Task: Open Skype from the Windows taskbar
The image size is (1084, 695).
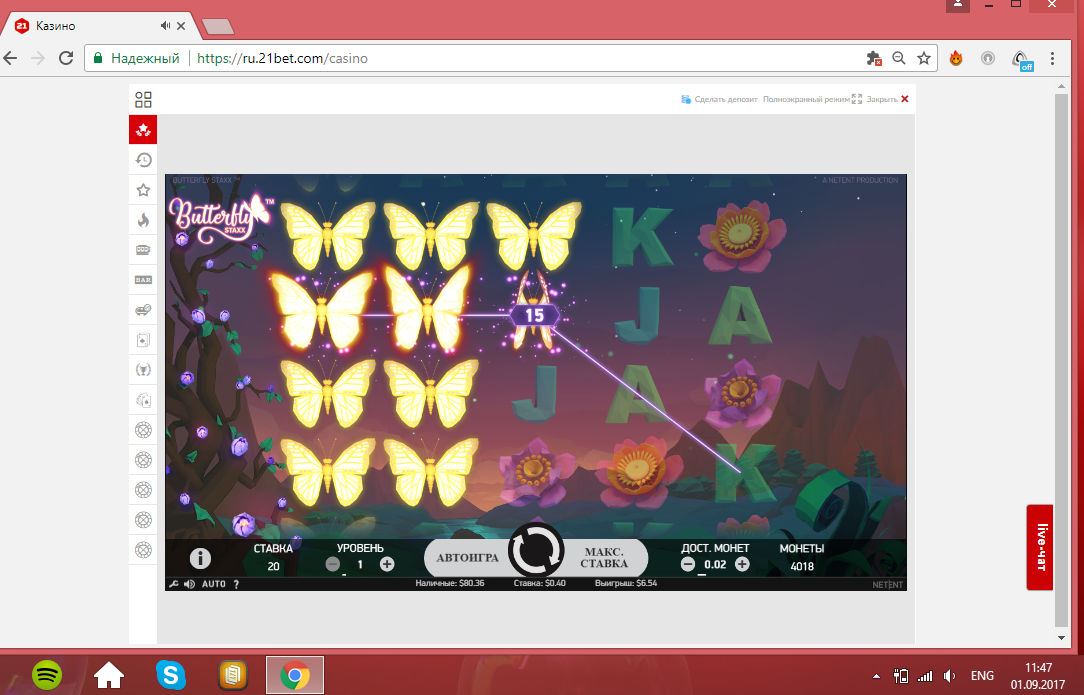Action: click(170, 675)
